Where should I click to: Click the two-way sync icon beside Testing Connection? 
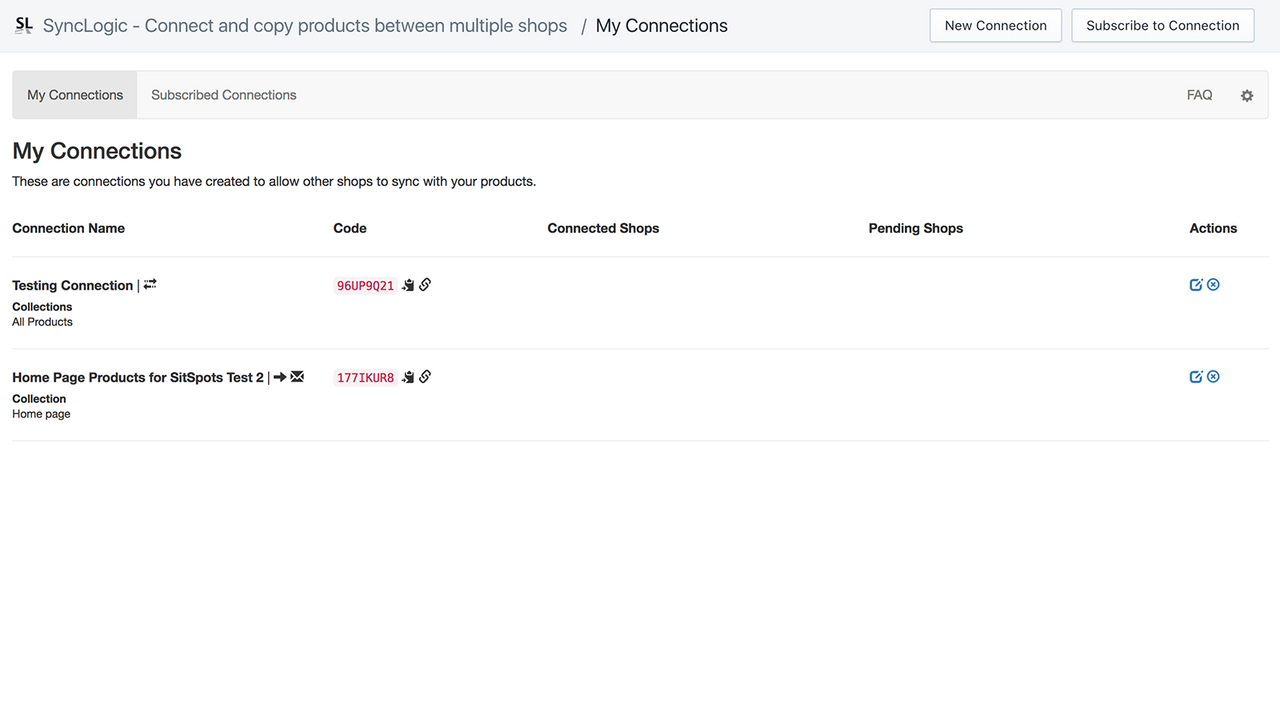tap(150, 284)
